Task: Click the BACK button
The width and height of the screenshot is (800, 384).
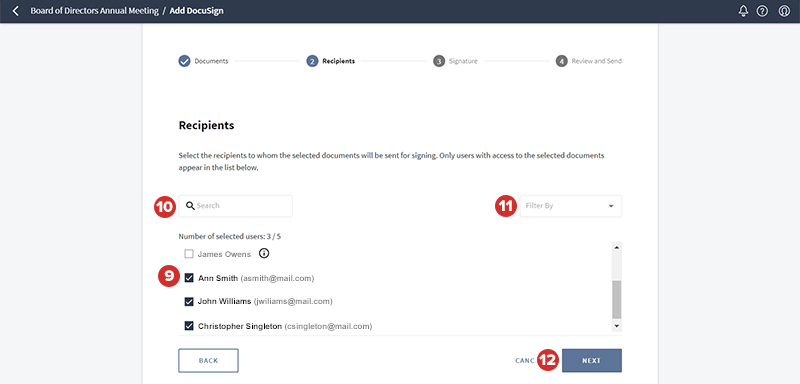Action: [x=208, y=361]
